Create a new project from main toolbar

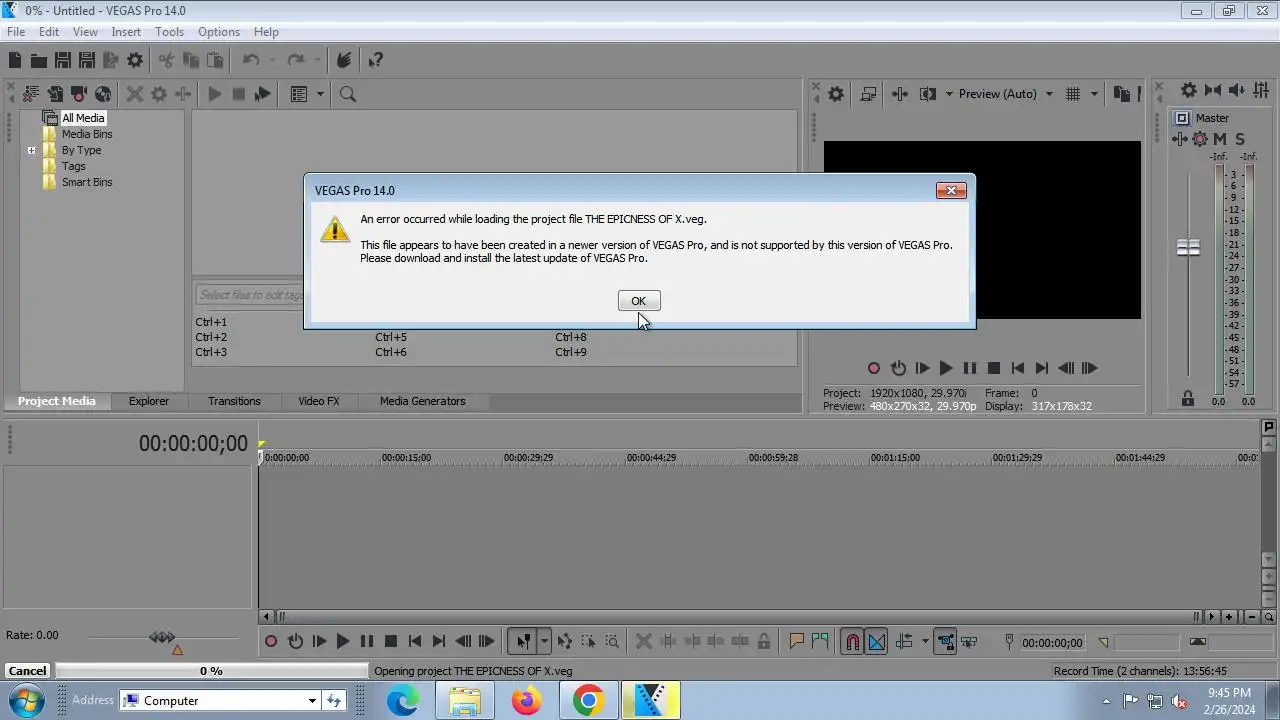(x=15, y=61)
